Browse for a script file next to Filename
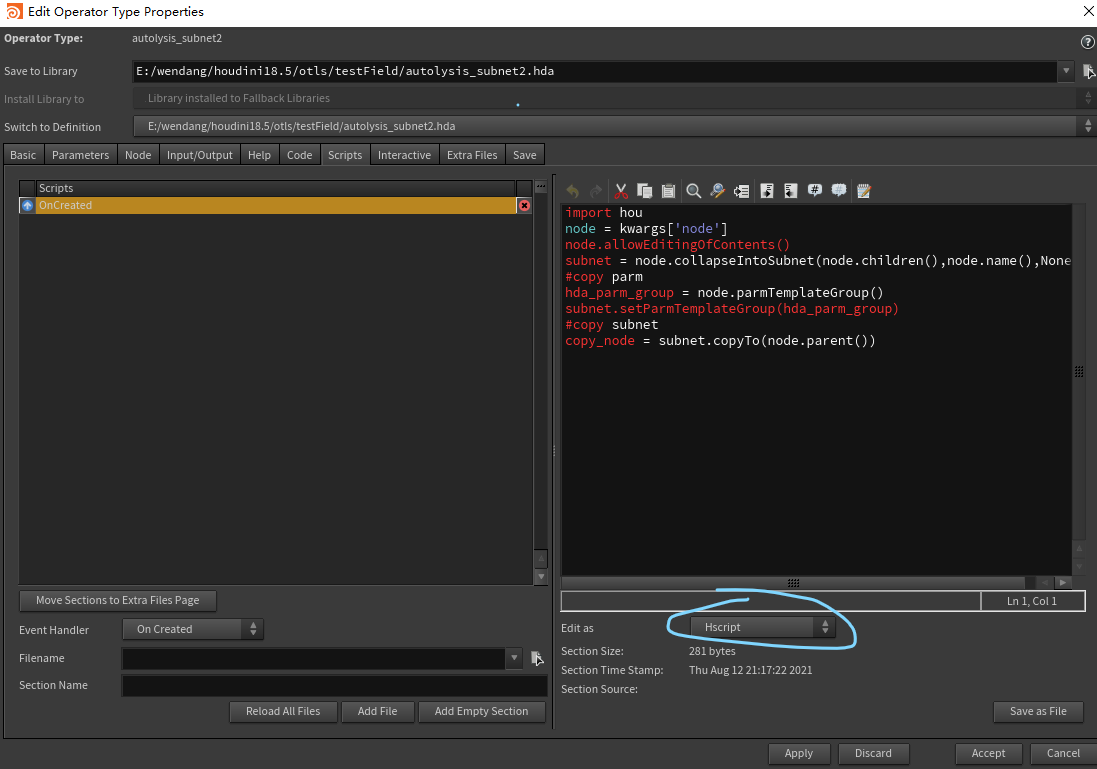 537,658
